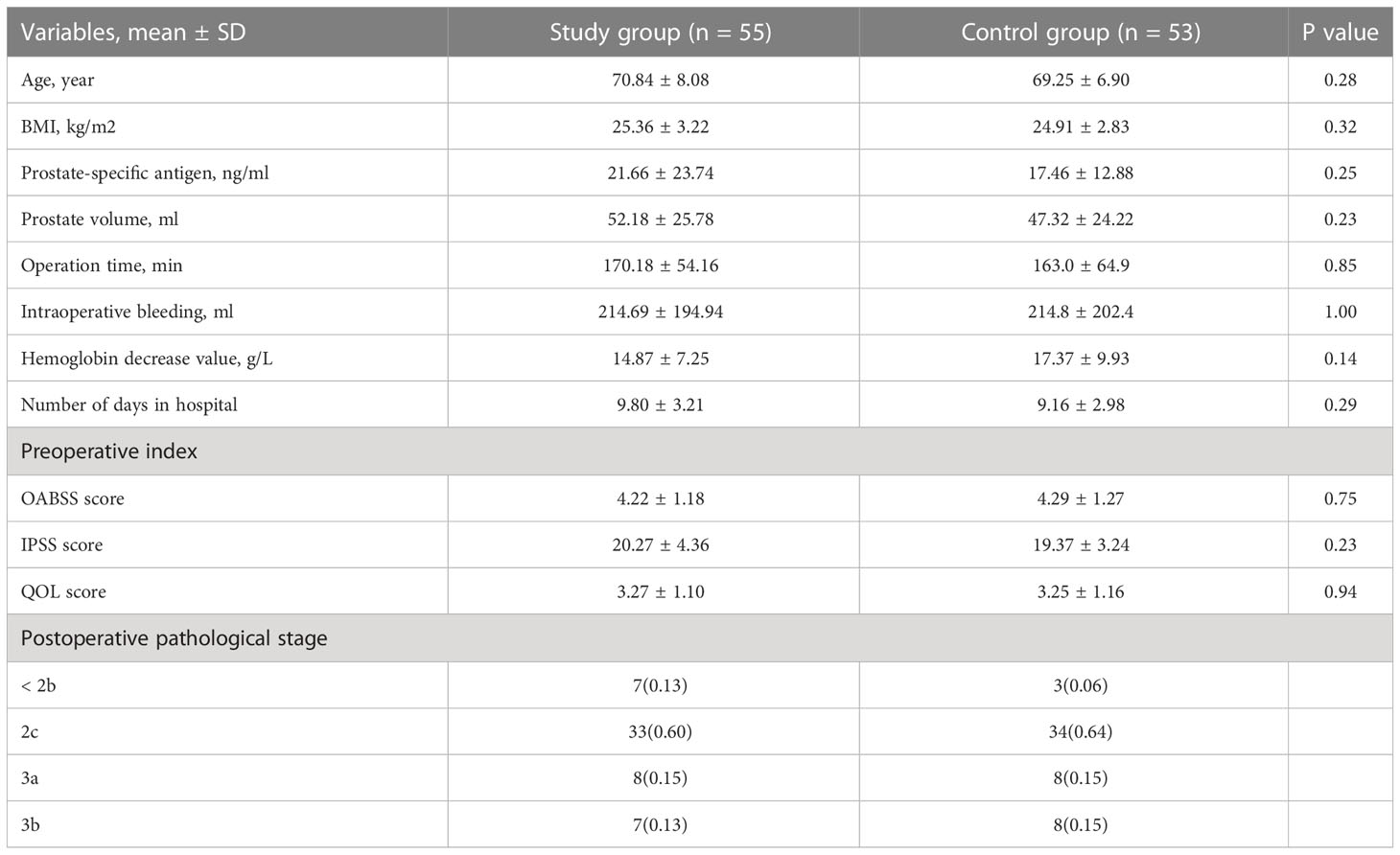Click the 'Age, year' row label
The height and width of the screenshot is (855, 1400).
[58, 81]
